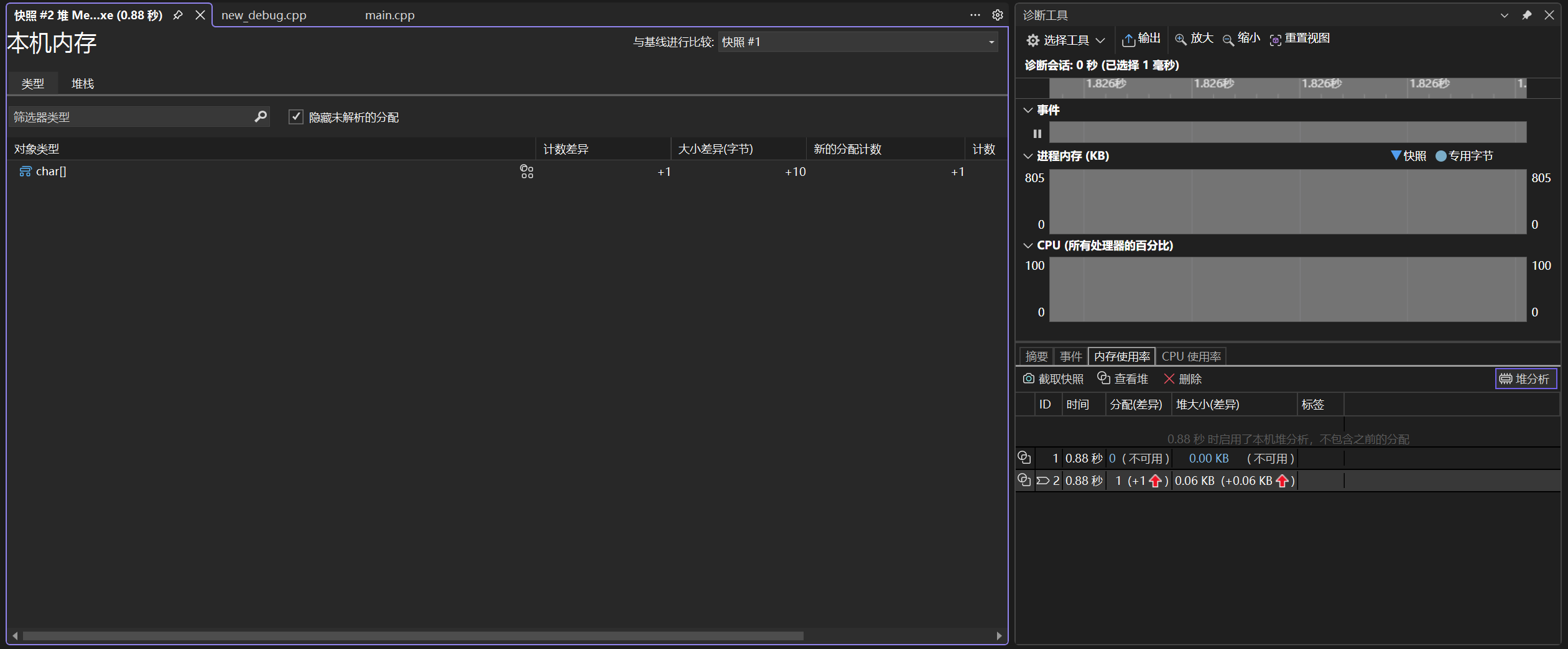The image size is (1568, 649).
Task: Click the char[] type icon
Action: 25,172
